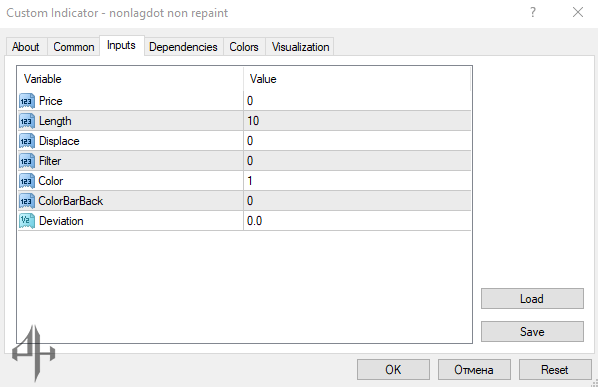The height and width of the screenshot is (387, 598).
Task: Click the Color parameter's integer icon
Action: tap(27, 181)
